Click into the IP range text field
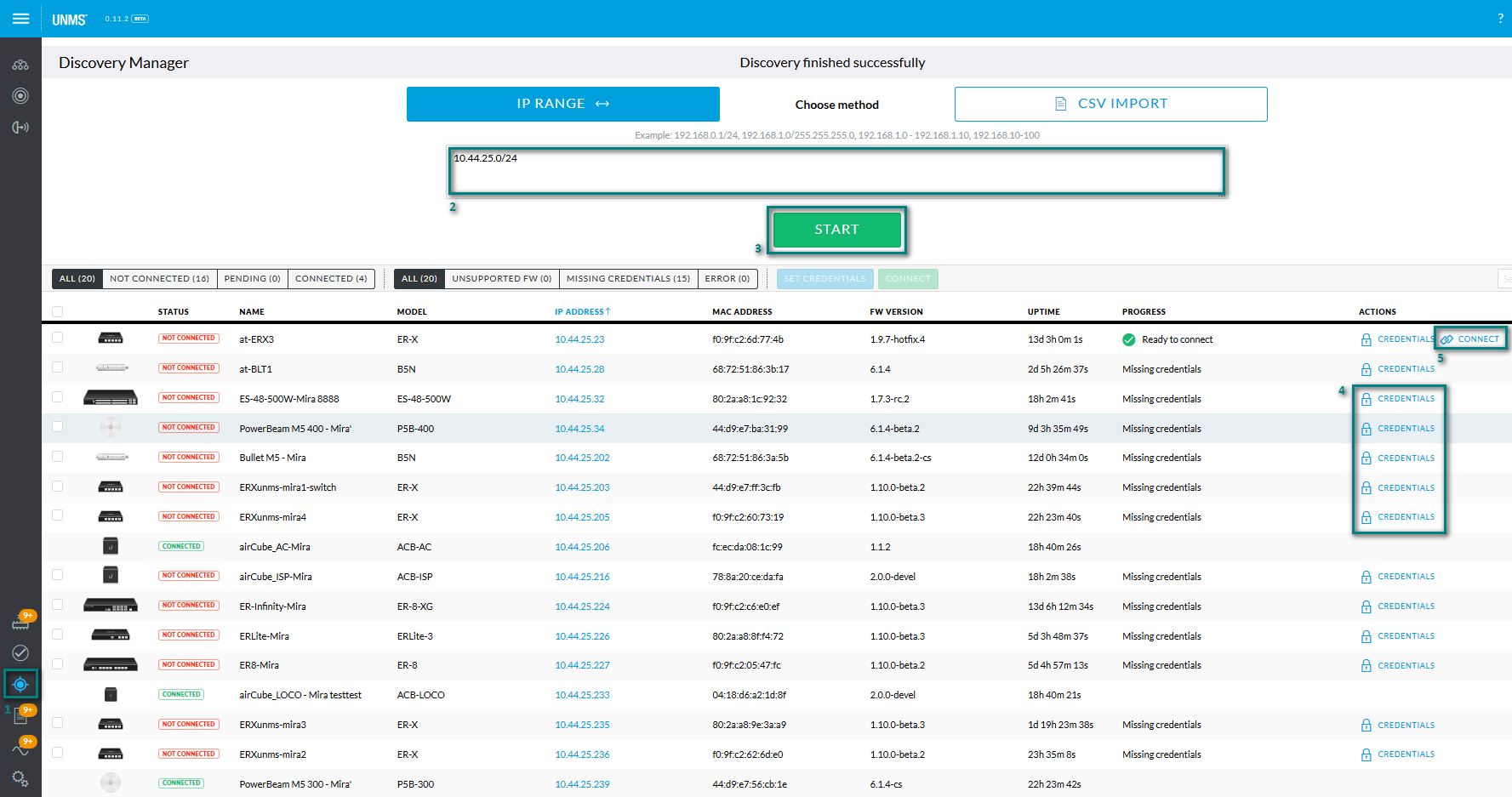The height and width of the screenshot is (797, 1512). [x=836, y=171]
